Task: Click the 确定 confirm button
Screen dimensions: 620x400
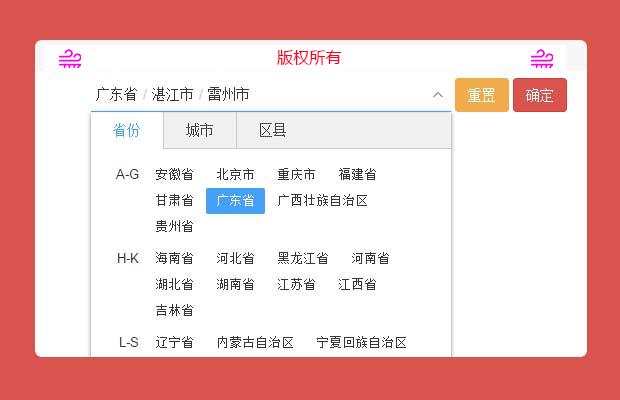Action: point(540,95)
